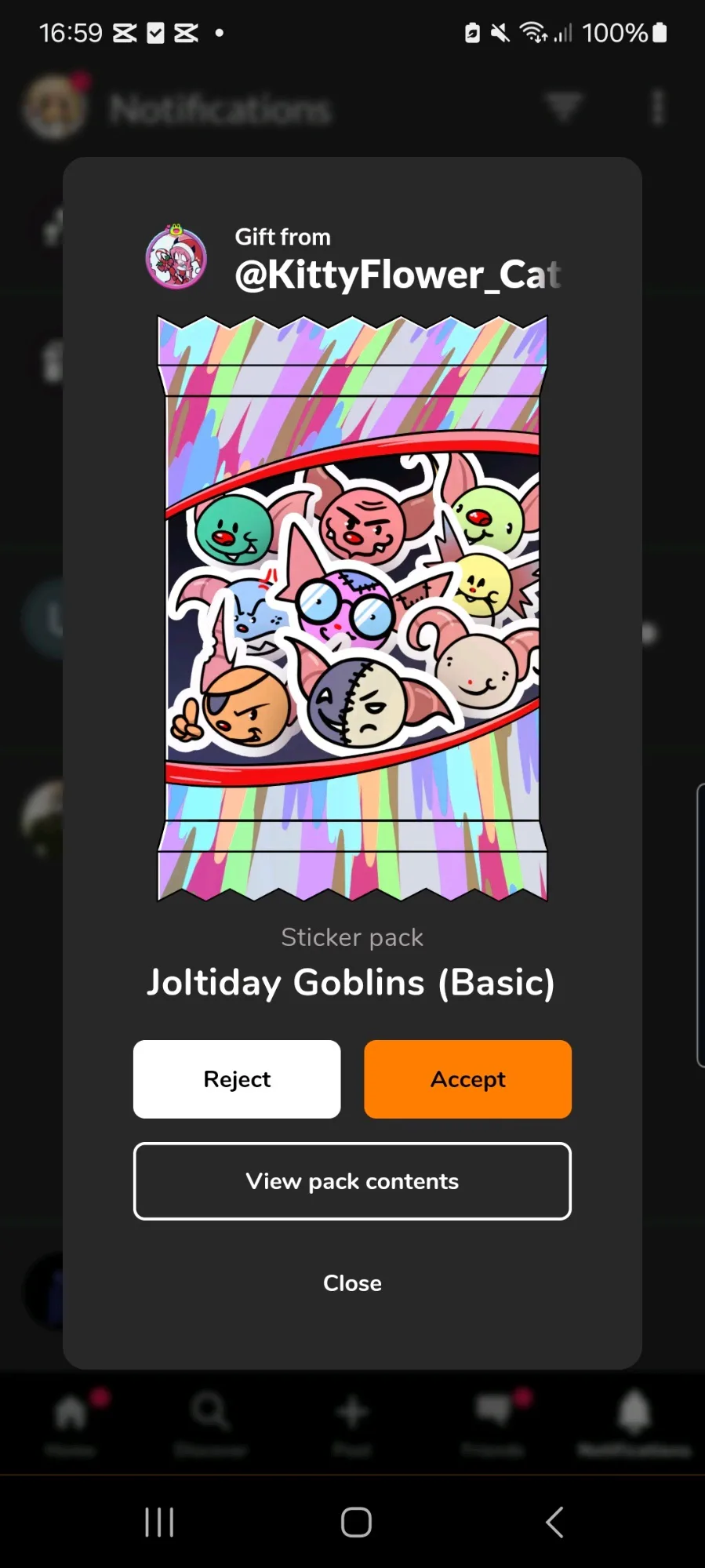Screen dimensions: 705x1568
Task: Tap your profile avatar in header
Action: 53,107
